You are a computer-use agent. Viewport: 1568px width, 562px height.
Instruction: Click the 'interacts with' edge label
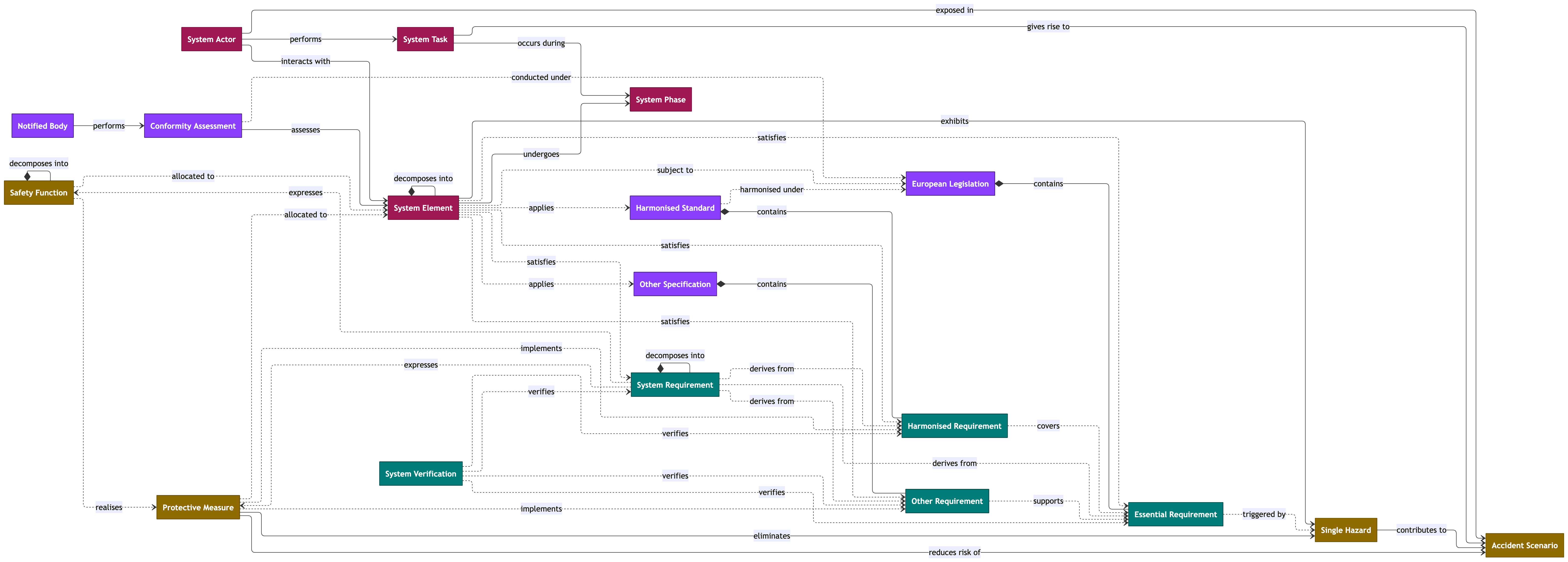click(305, 62)
